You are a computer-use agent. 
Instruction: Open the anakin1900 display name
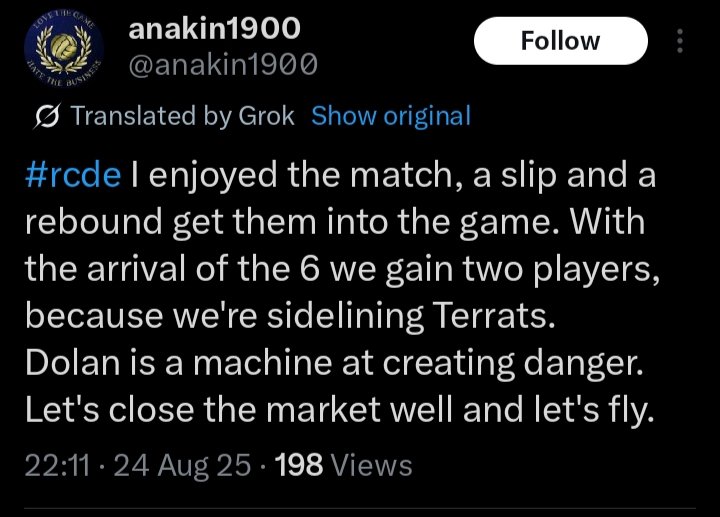coord(214,28)
